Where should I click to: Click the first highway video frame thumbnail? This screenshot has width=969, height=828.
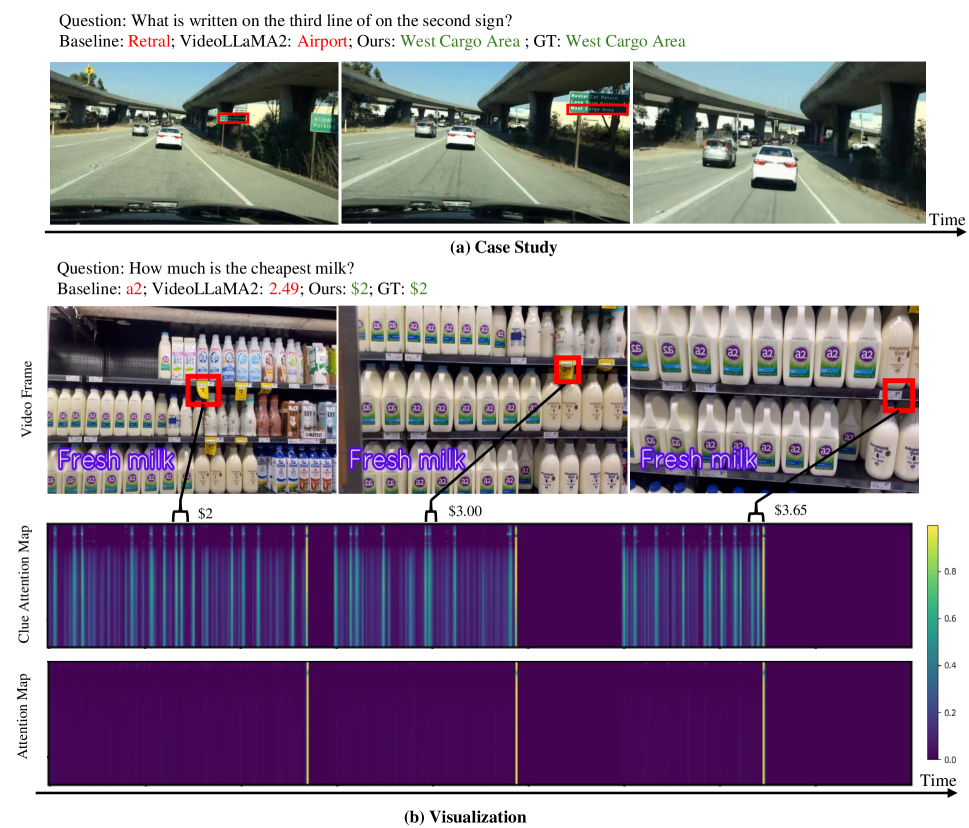tap(194, 143)
